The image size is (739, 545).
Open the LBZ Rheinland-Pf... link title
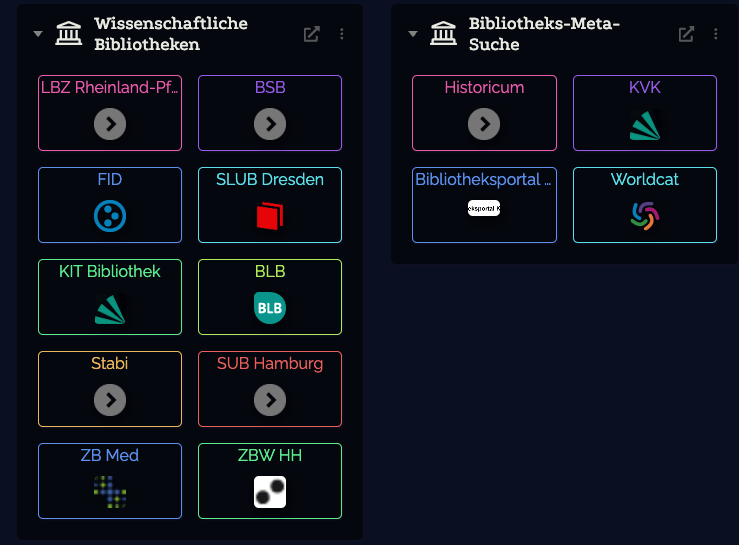tap(110, 88)
